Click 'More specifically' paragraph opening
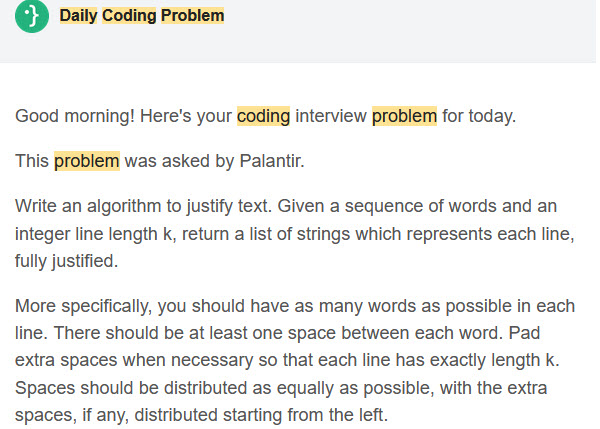Viewport: 600px width, 429px height. pyautogui.click(x=83, y=306)
